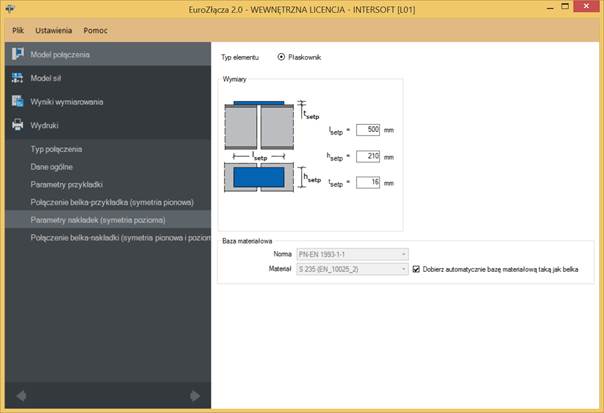
Task: Click the Model sił sidebar icon
Action: pyautogui.click(x=17, y=78)
